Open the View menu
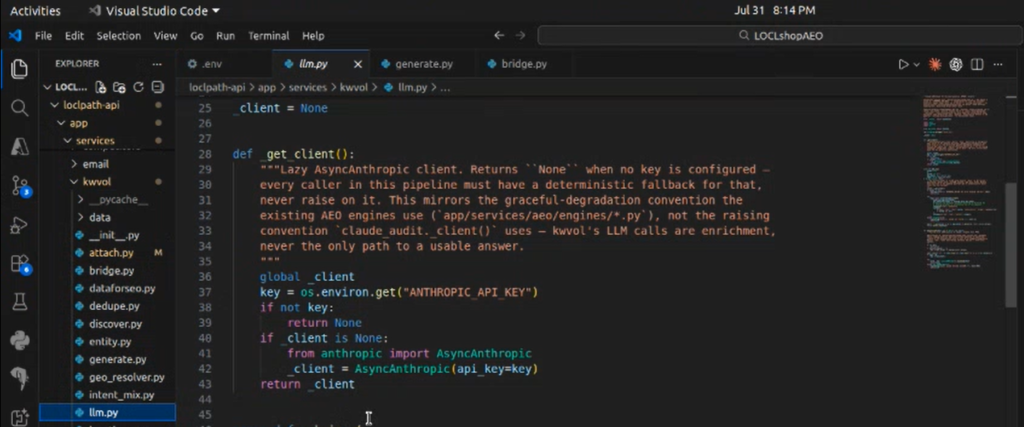The width and height of the screenshot is (1024, 427). 165,36
